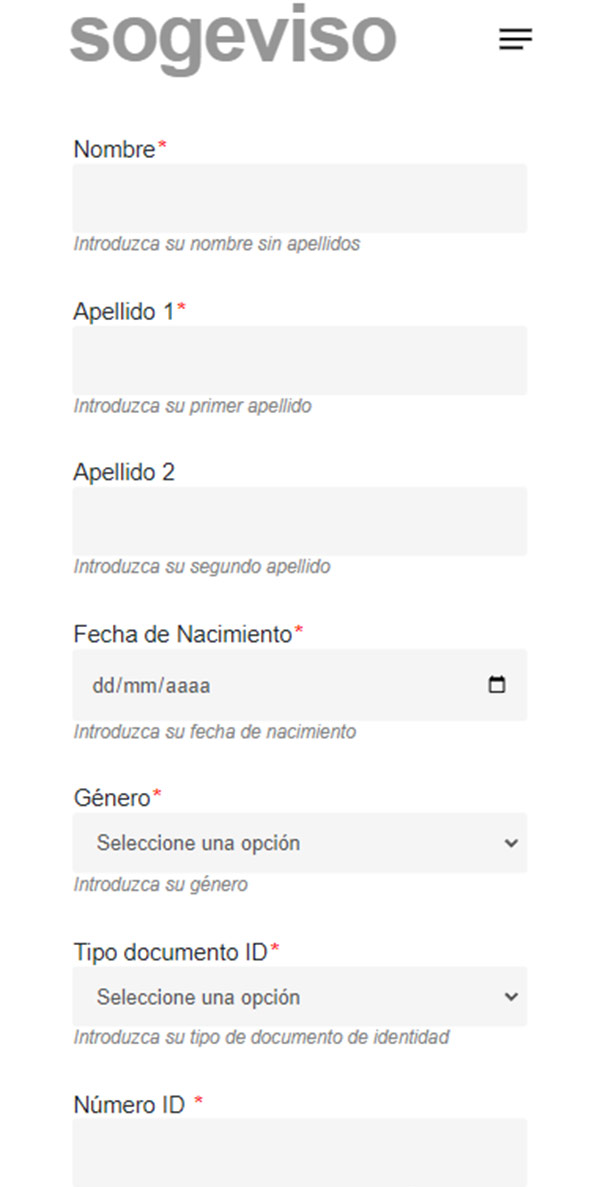Expand the Género dropdown

299,843
